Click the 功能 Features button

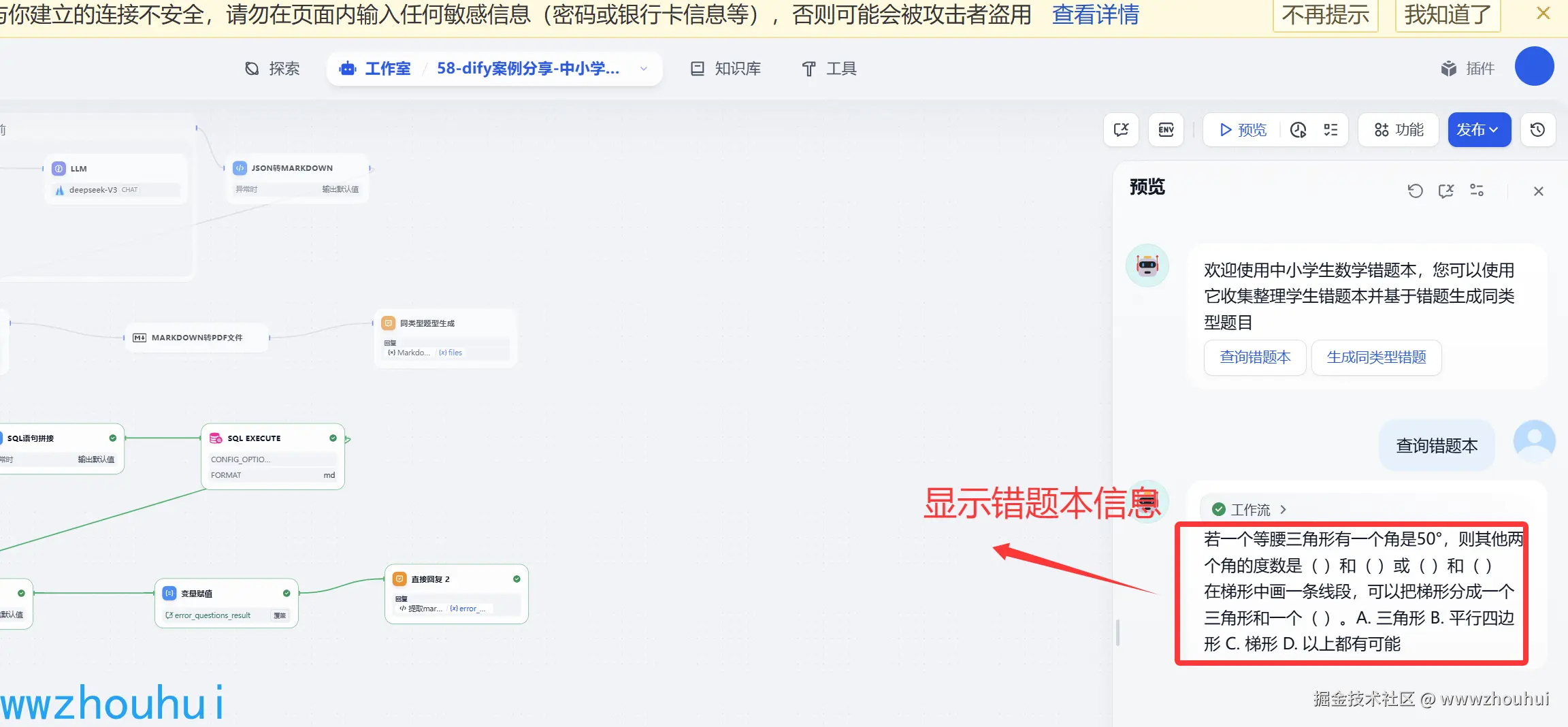(1397, 129)
